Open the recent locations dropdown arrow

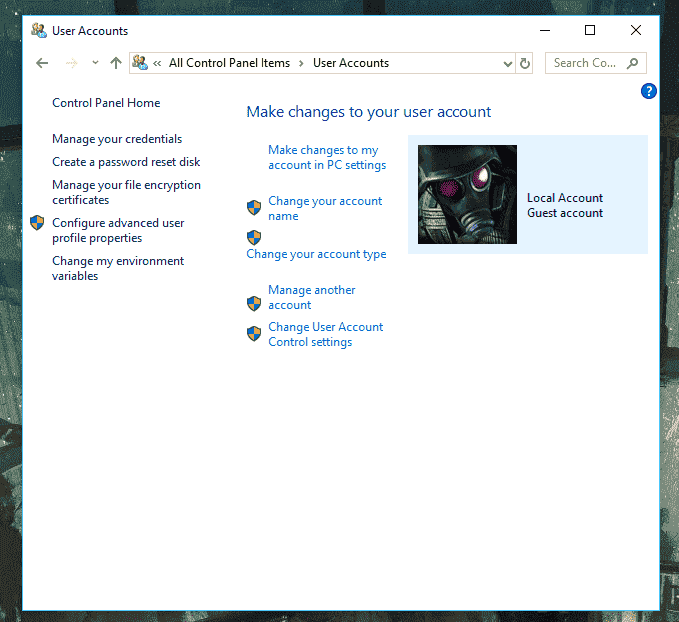tap(95, 63)
